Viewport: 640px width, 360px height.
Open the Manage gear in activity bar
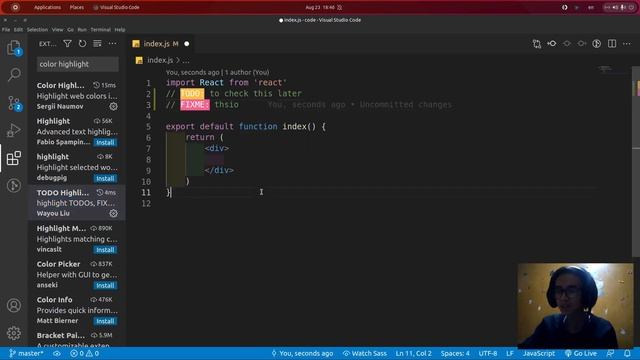coord(14,333)
